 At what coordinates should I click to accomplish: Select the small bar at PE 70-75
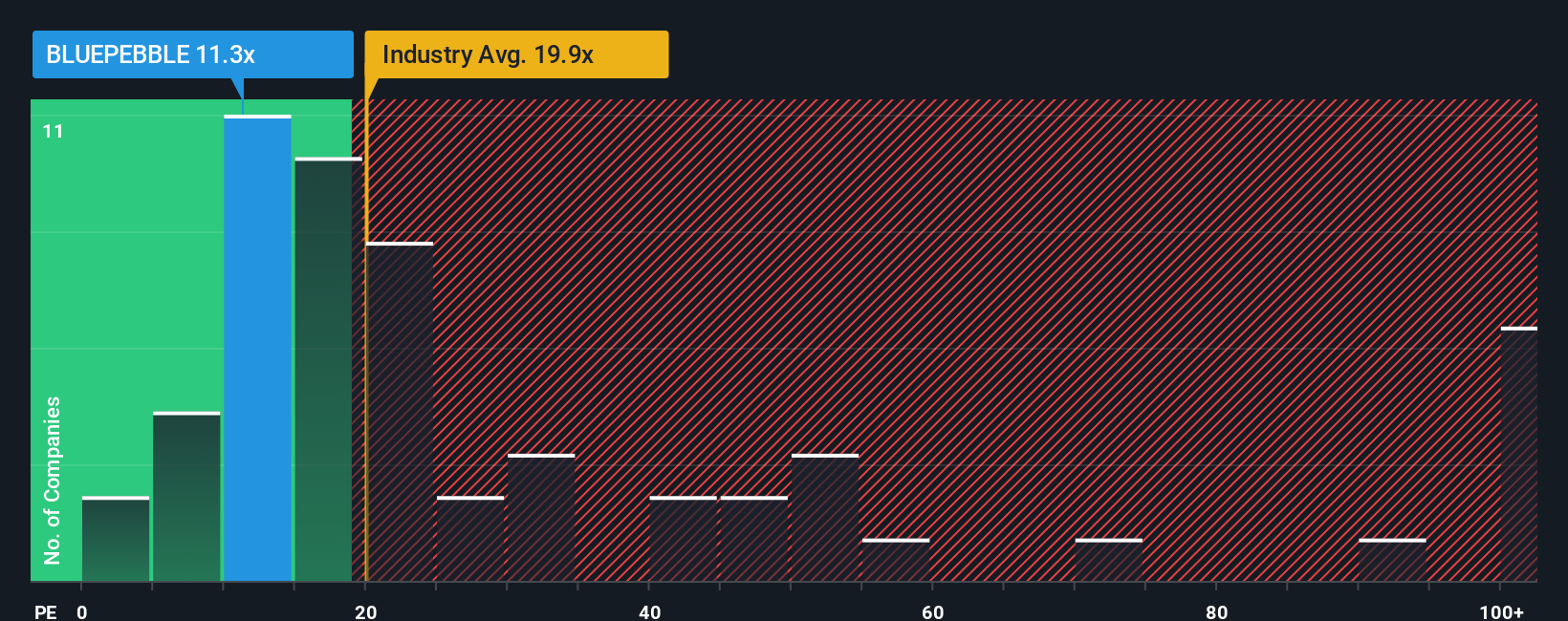[1109, 560]
